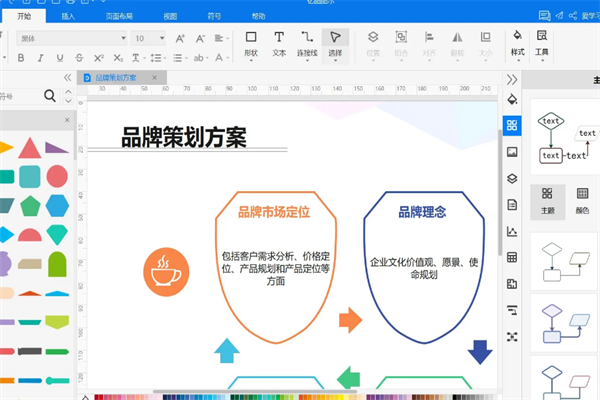This screenshot has width=600, height=400.
Task: Toggle superscript formatting
Action: (99, 58)
